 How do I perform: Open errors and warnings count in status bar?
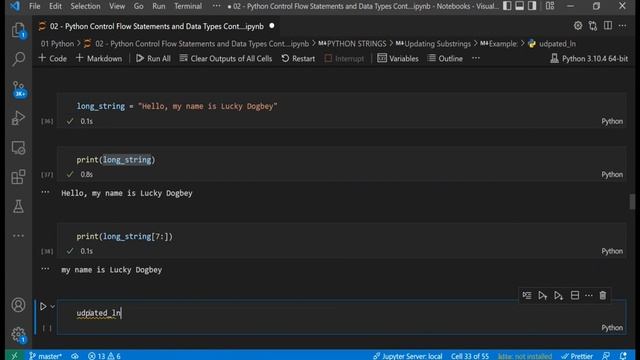click(104, 356)
